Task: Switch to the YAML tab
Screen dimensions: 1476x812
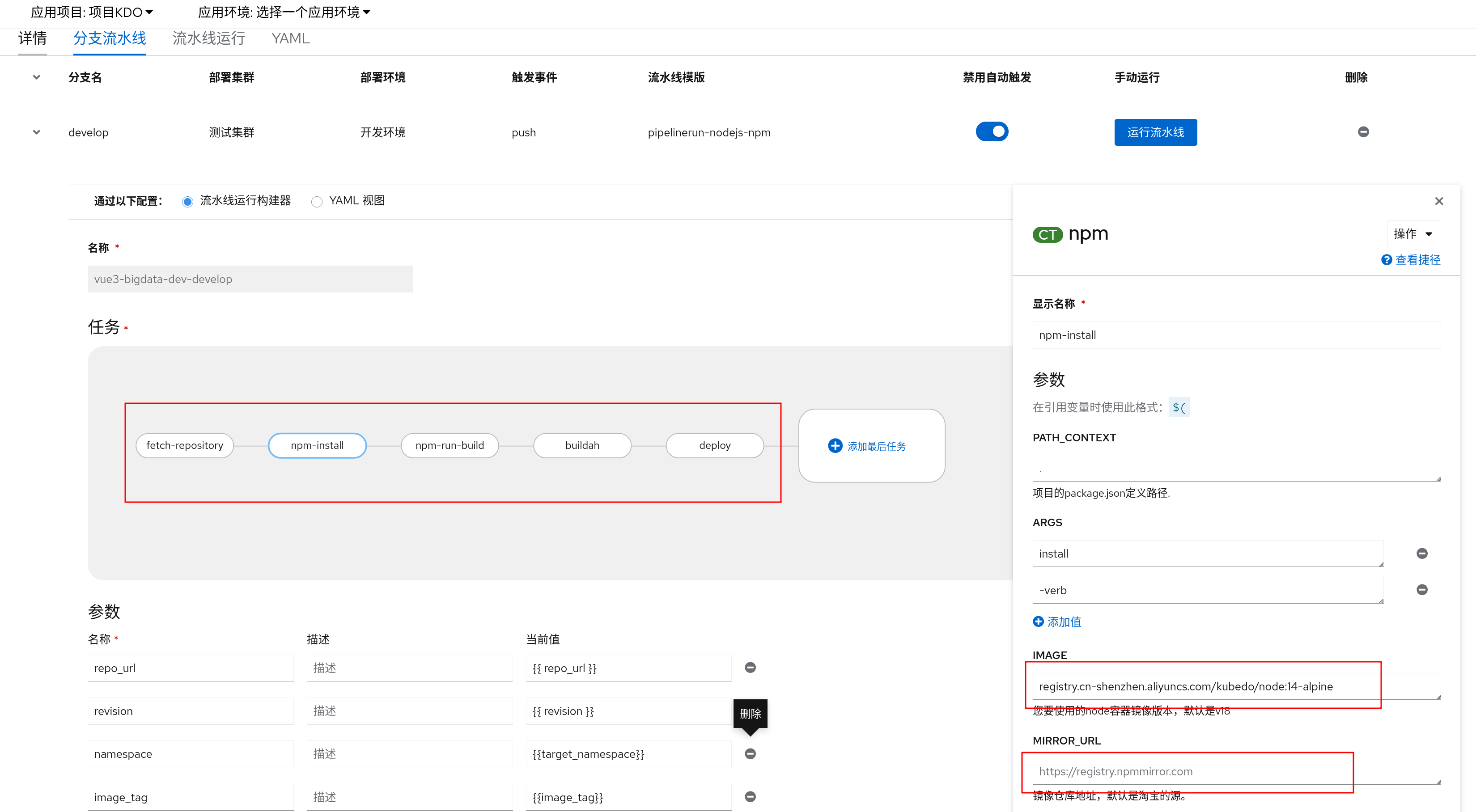Action: (290, 38)
